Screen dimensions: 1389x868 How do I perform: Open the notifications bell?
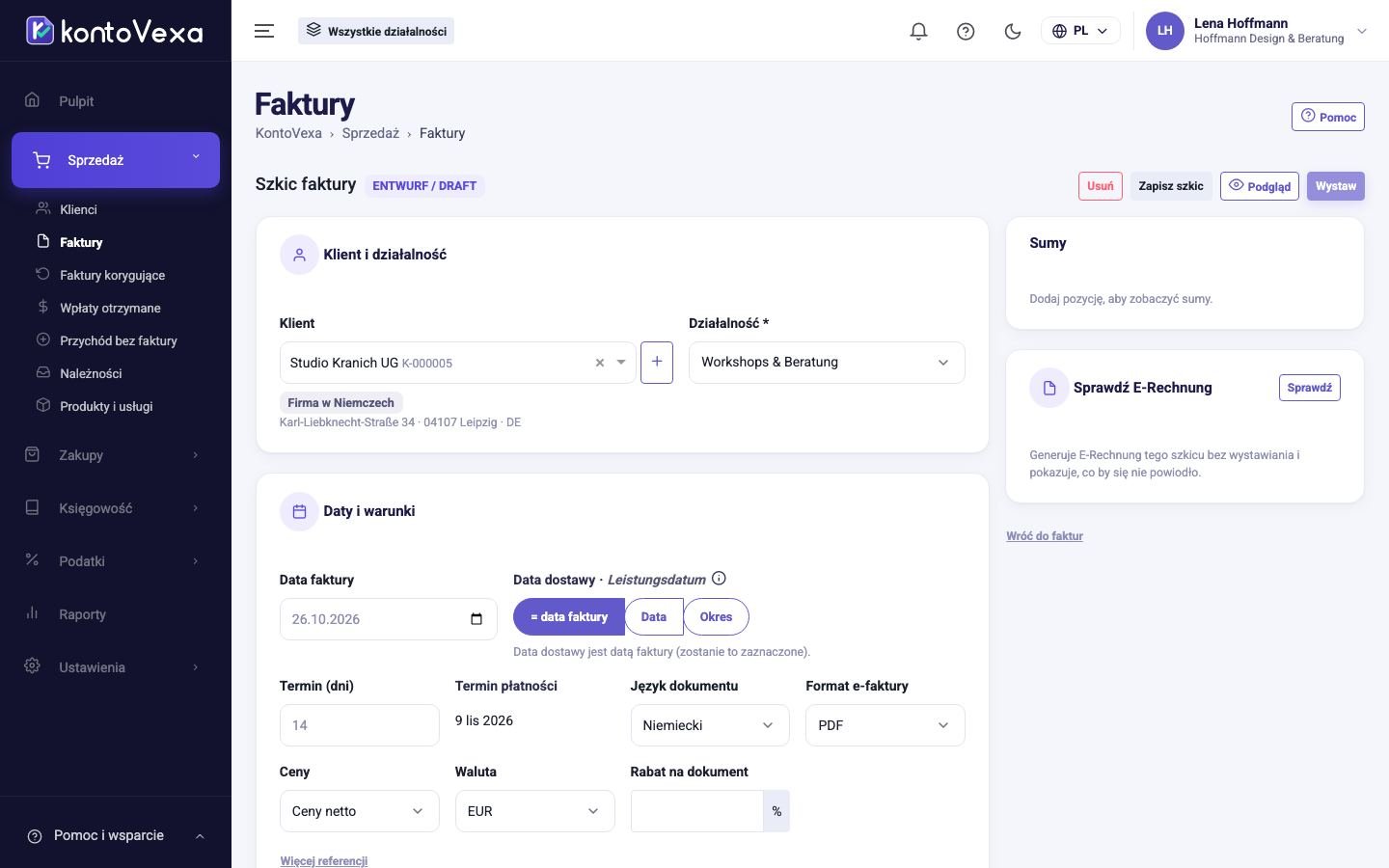coord(918,31)
